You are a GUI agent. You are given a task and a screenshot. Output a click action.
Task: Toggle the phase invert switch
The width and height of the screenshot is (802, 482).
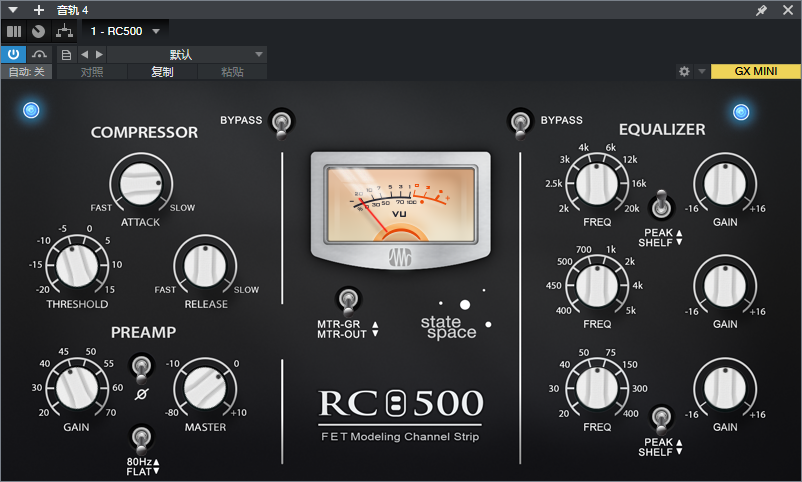point(141,368)
